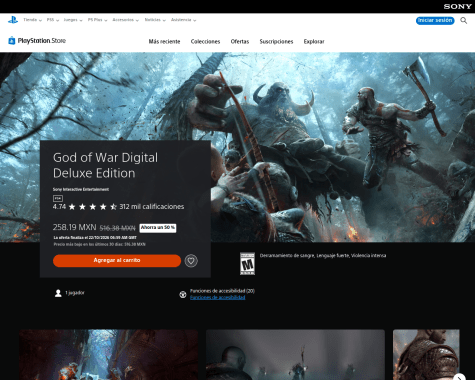Click the Sony Interactive Entertainment publisher text
The width and height of the screenshot is (475, 380).
click(x=81, y=189)
